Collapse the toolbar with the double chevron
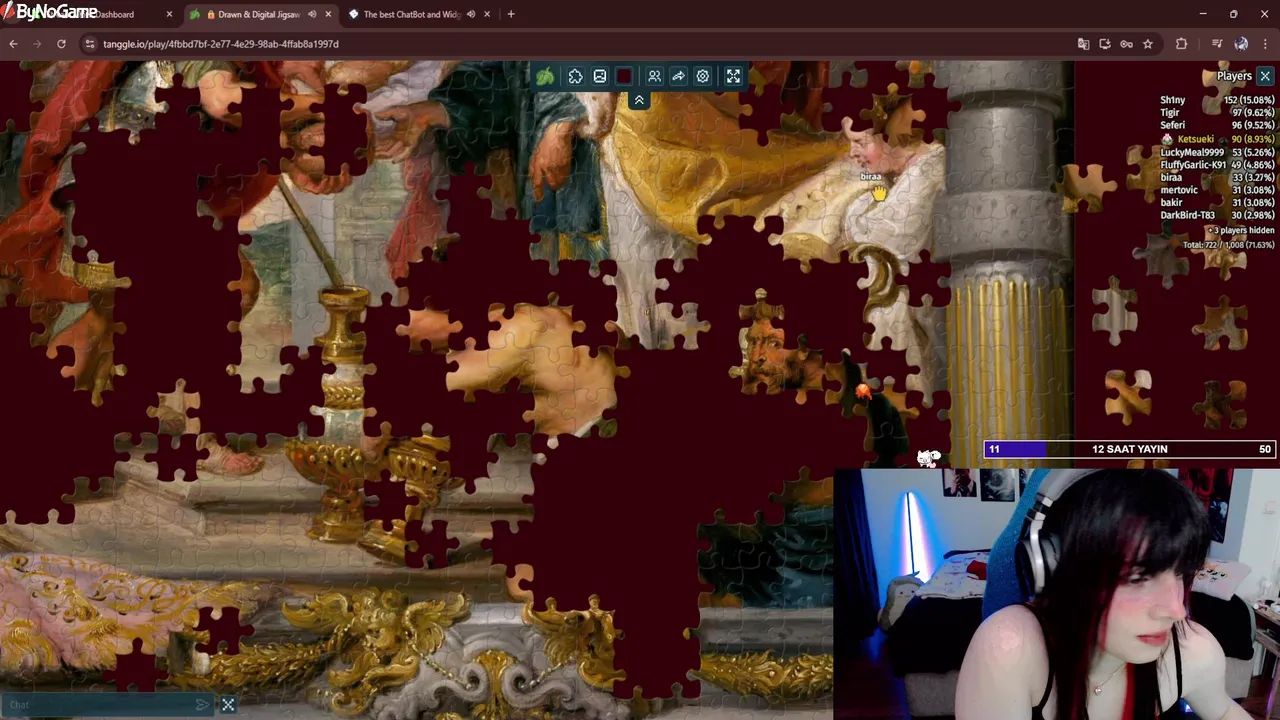This screenshot has width=1280, height=720. click(x=639, y=100)
